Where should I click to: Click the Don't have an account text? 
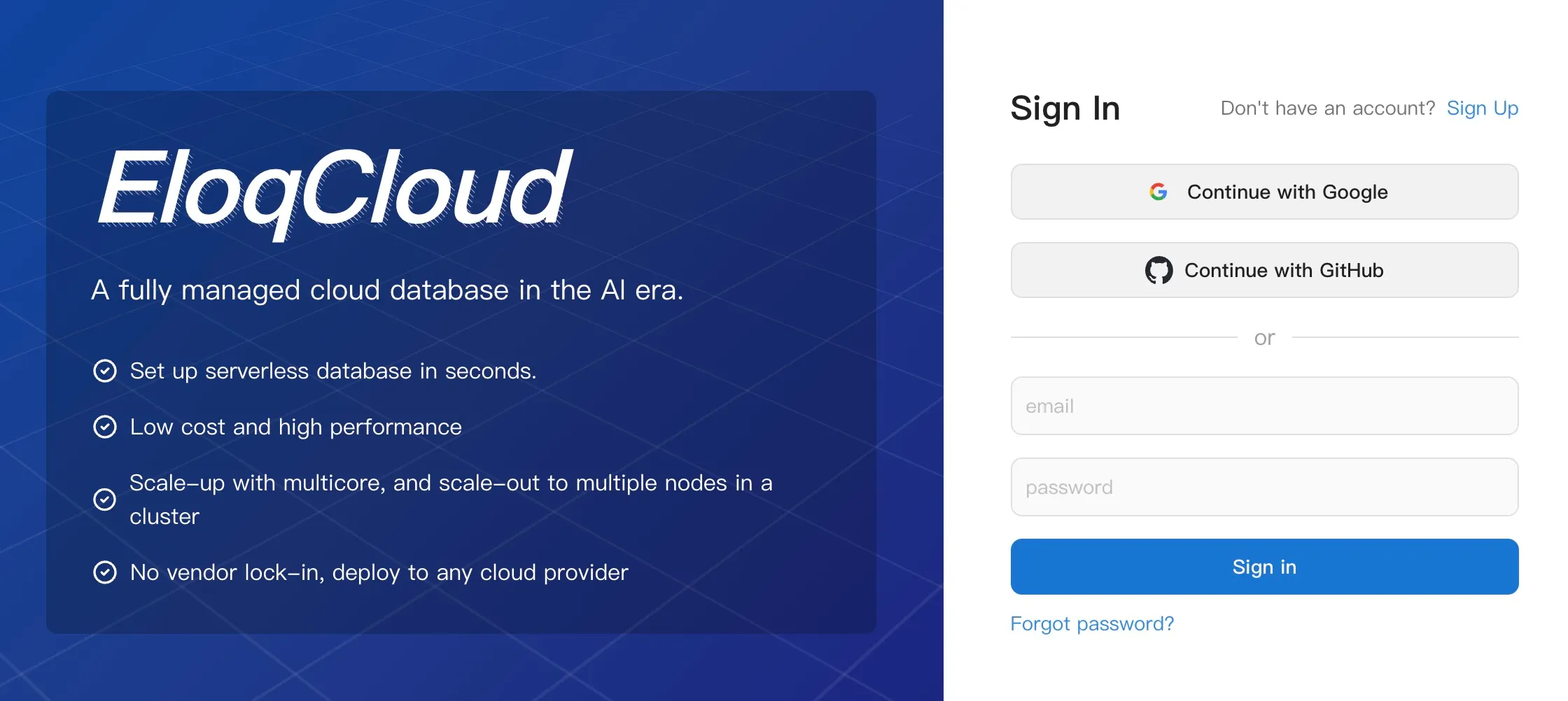[1326, 108]
